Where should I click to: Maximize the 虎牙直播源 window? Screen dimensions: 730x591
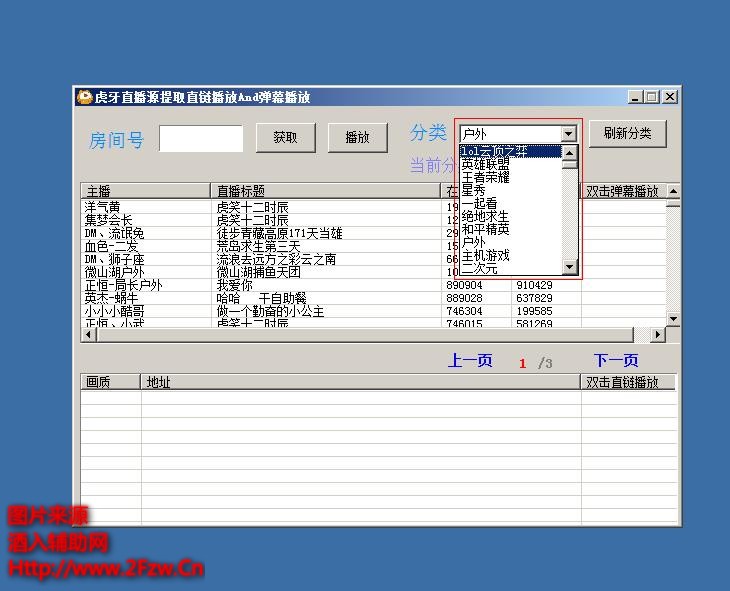(652, 97)
